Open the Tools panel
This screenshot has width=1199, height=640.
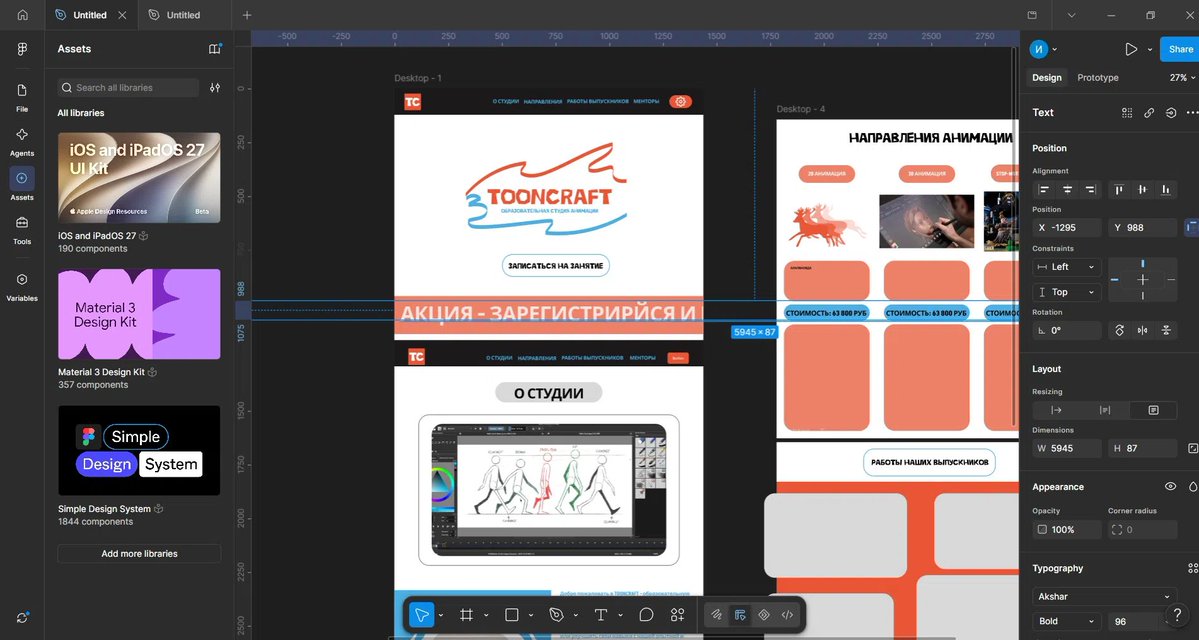click(x=22, y=229)
